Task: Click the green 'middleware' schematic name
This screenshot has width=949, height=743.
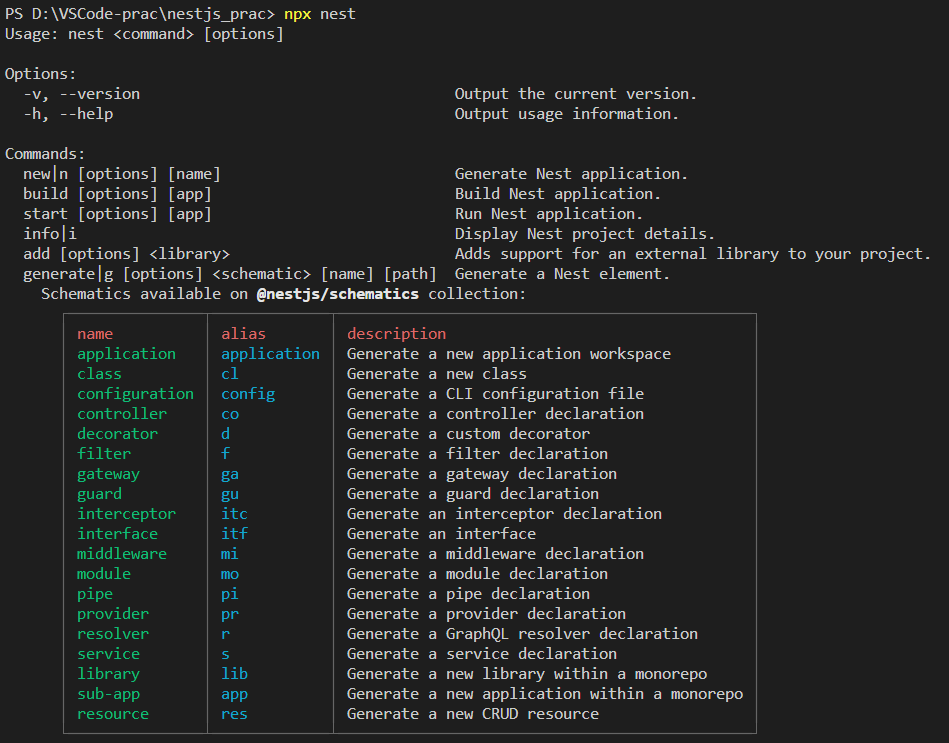Action: (x=122, y=554)
